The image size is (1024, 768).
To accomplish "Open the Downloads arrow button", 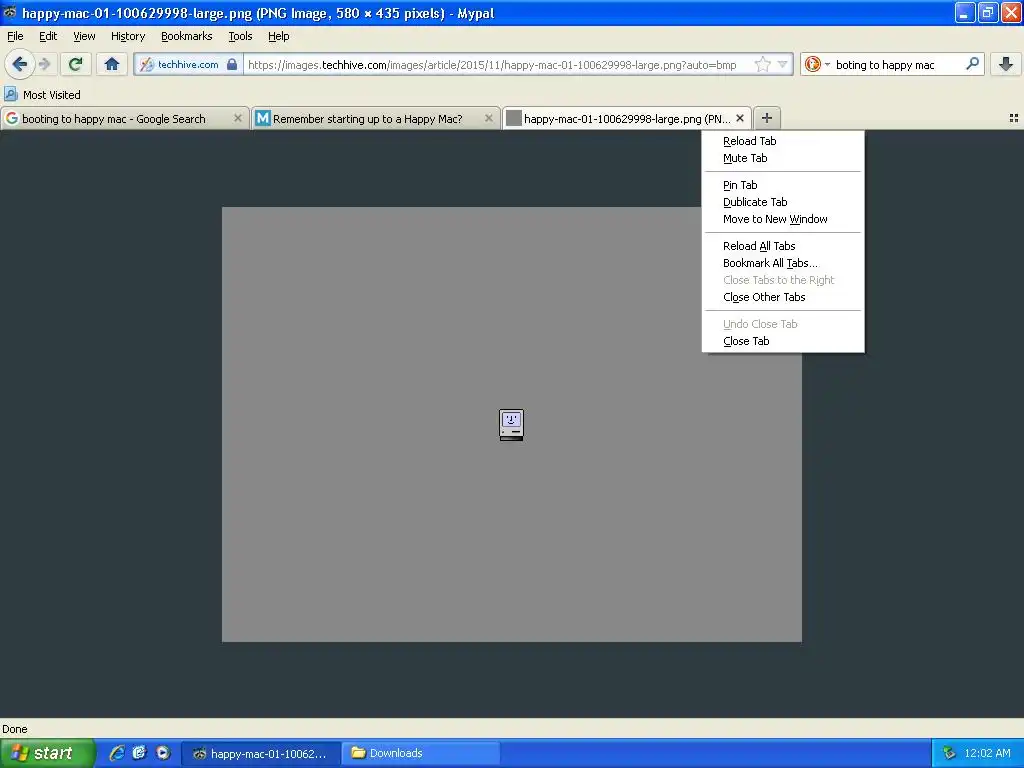I will [1006, 64].
